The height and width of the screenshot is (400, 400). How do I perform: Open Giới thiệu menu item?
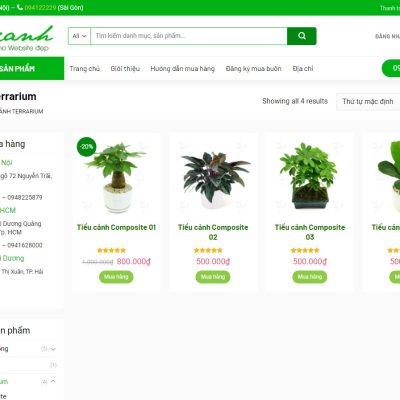click(x=125, y=69)
